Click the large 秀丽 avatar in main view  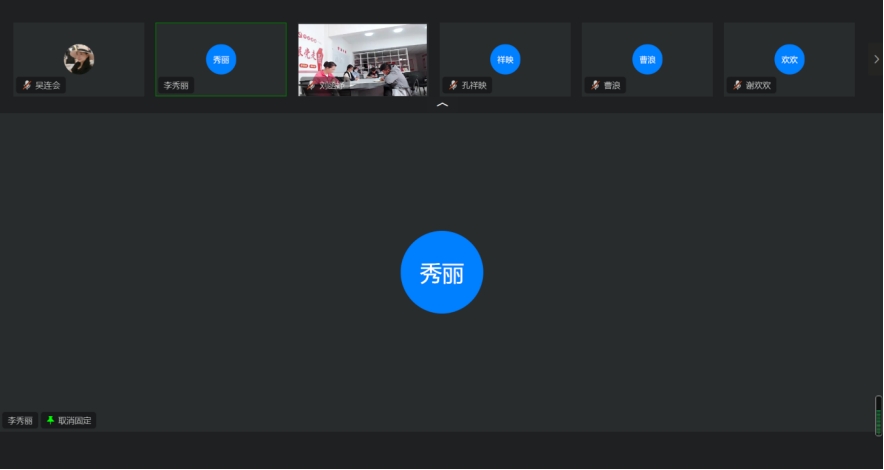click(441, 272)
